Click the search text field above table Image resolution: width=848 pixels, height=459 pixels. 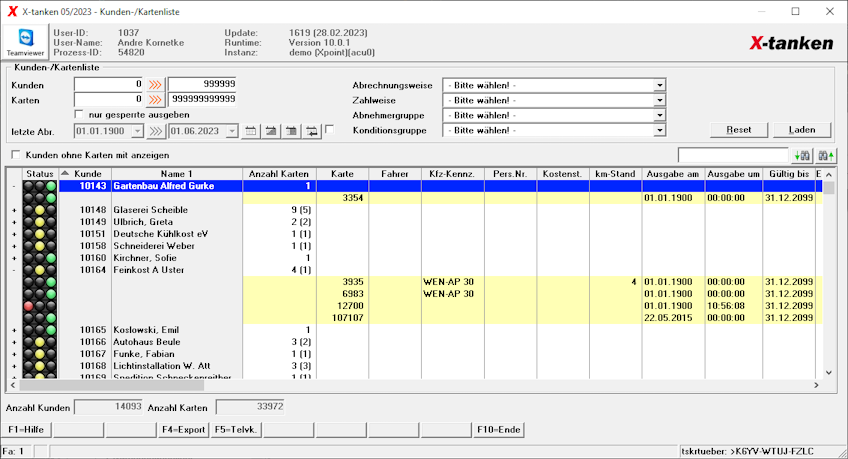733,156
